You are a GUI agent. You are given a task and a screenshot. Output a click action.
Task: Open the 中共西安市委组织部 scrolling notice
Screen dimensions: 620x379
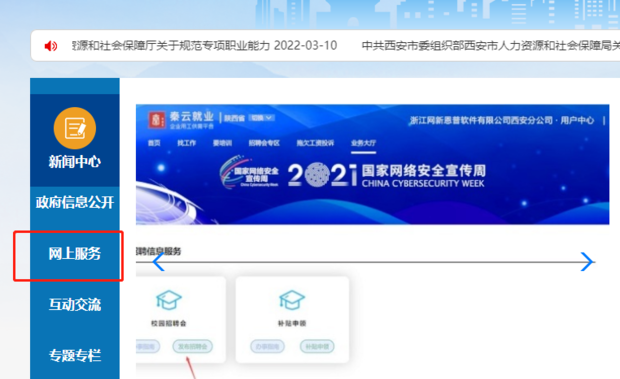point(491,45)
